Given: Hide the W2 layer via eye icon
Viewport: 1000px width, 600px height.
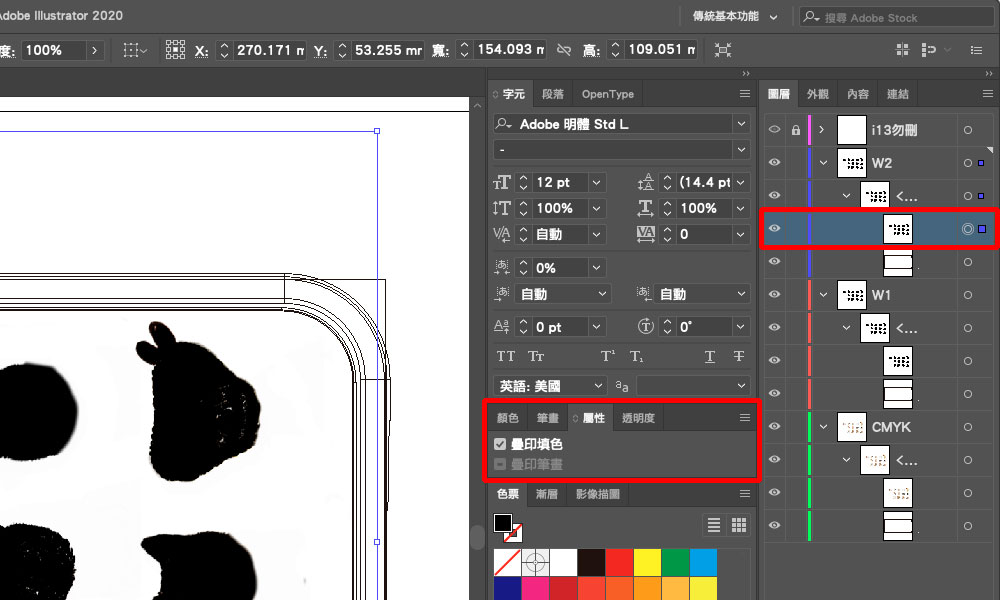Looking at the screenshot, I should (774, 163).
